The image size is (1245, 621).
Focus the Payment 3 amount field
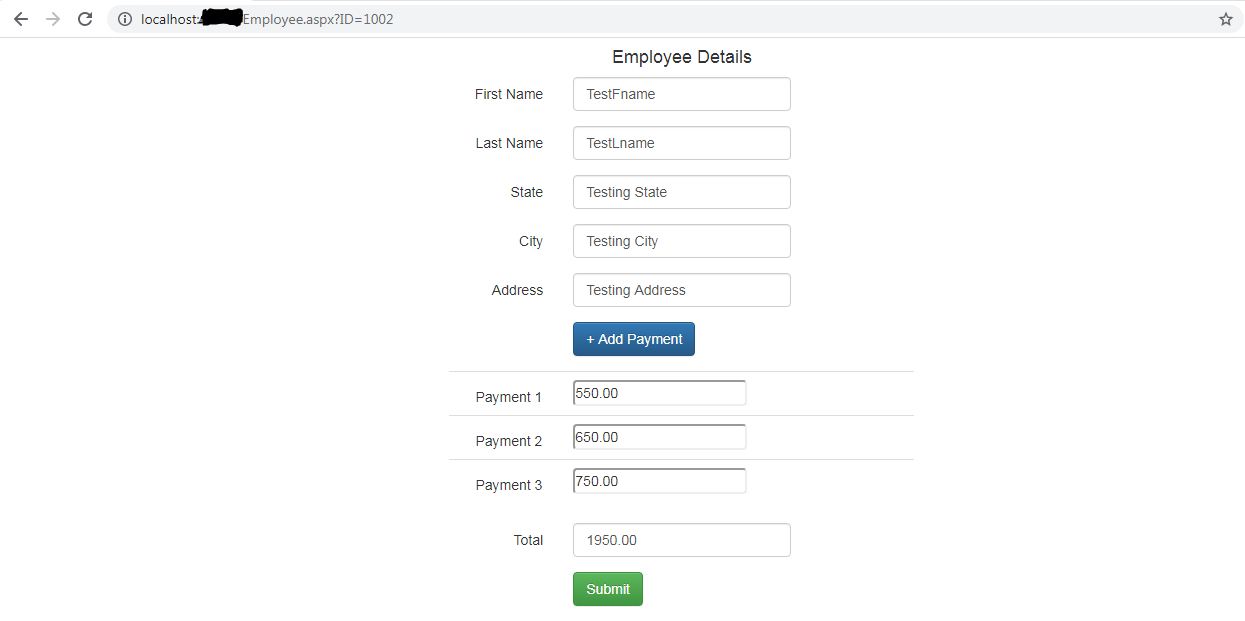tap(660, 481)
